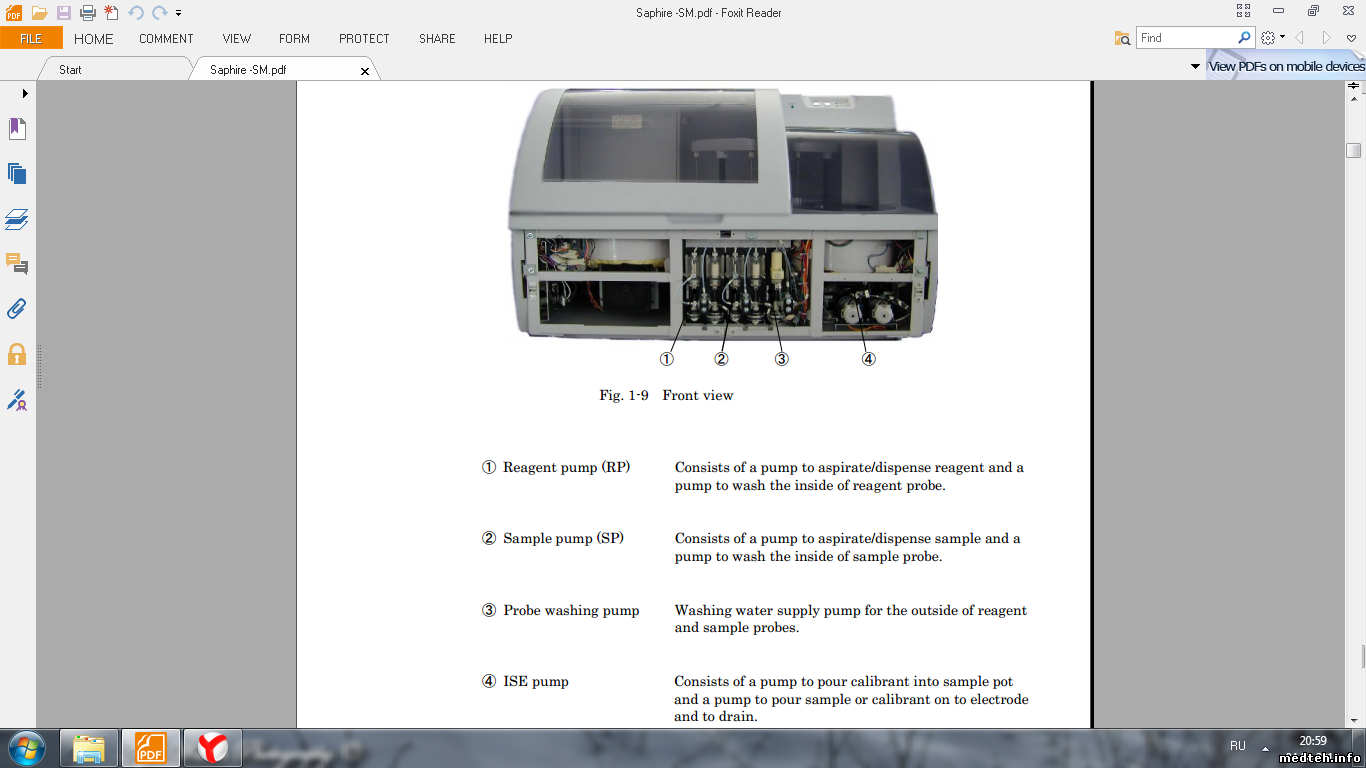This screenshot has width=1366, height=768.
Task: Open the Security lock panel
Action: tap(17, 354)
